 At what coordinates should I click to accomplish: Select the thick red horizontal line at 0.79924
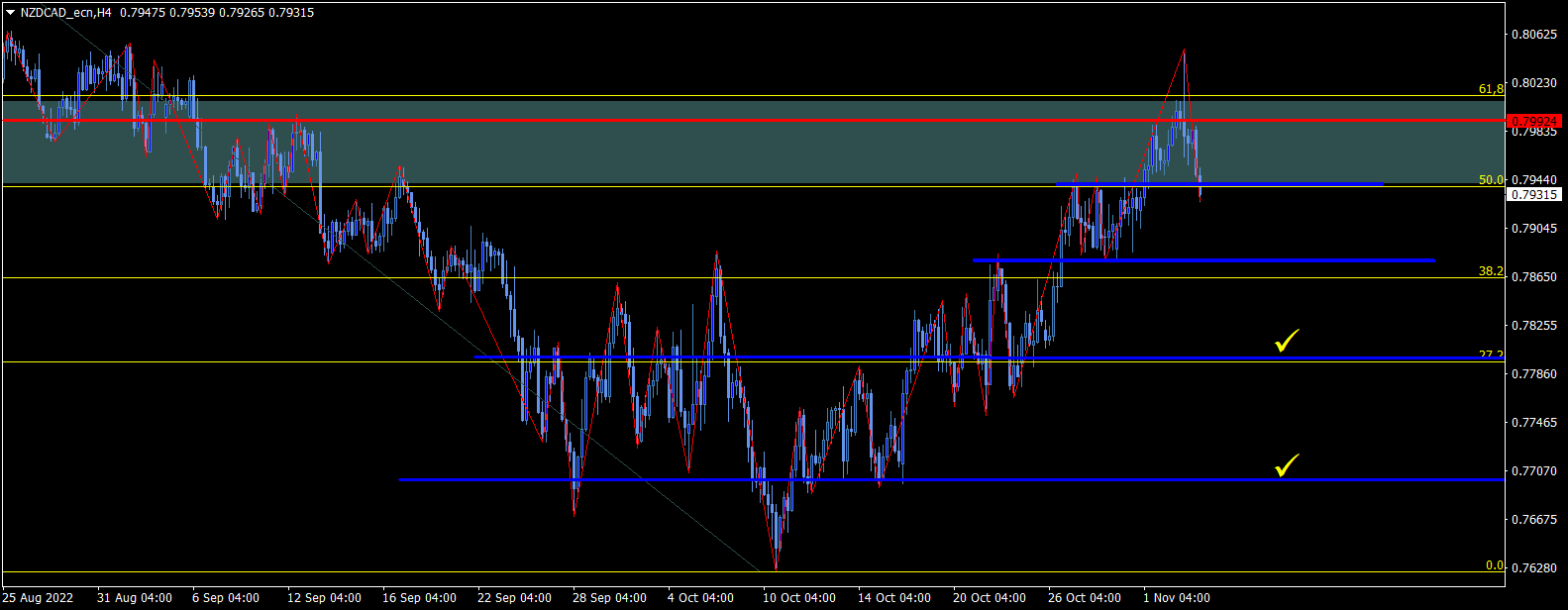[753, 120]
